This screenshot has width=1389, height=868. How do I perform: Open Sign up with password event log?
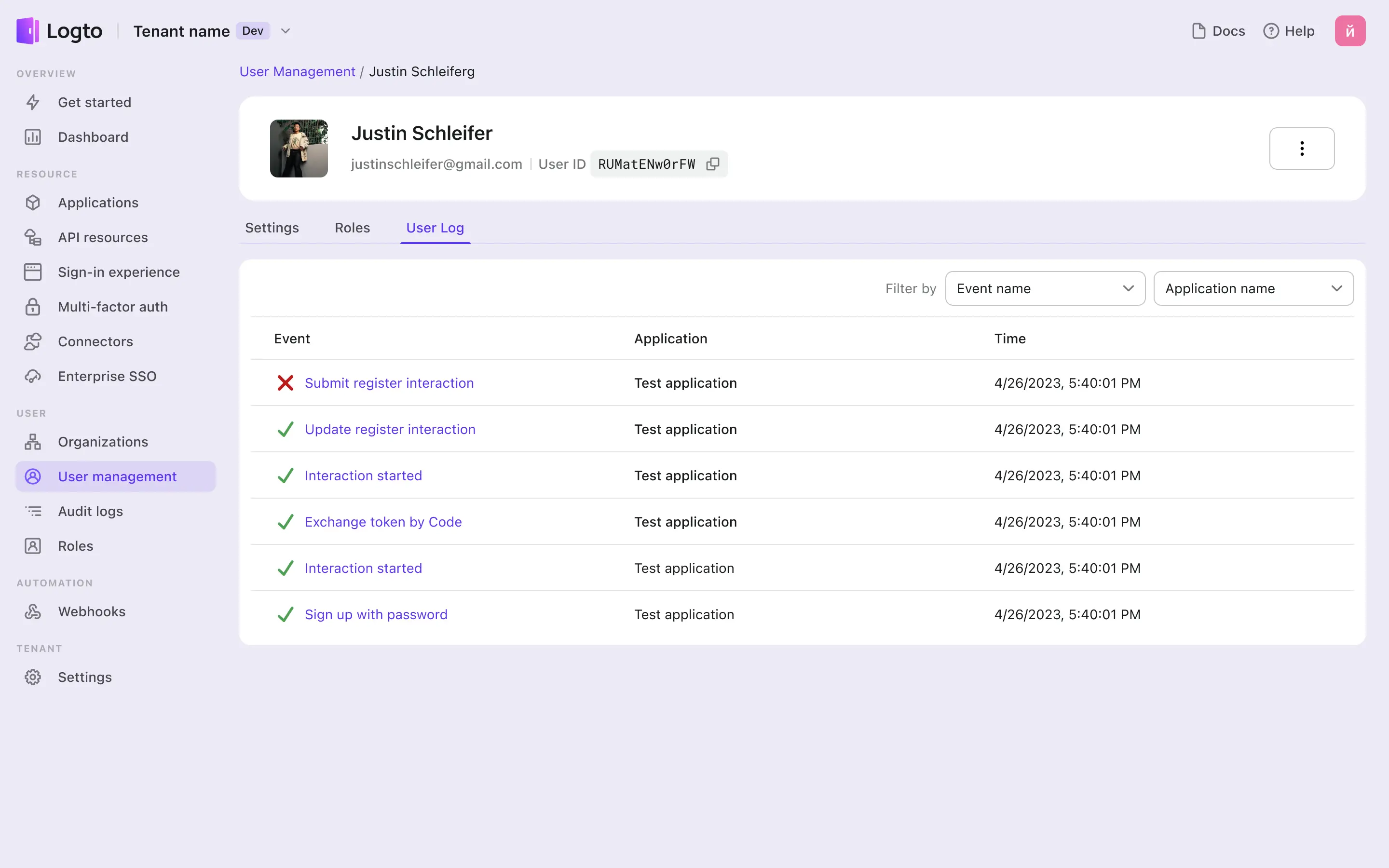(376, 614)
